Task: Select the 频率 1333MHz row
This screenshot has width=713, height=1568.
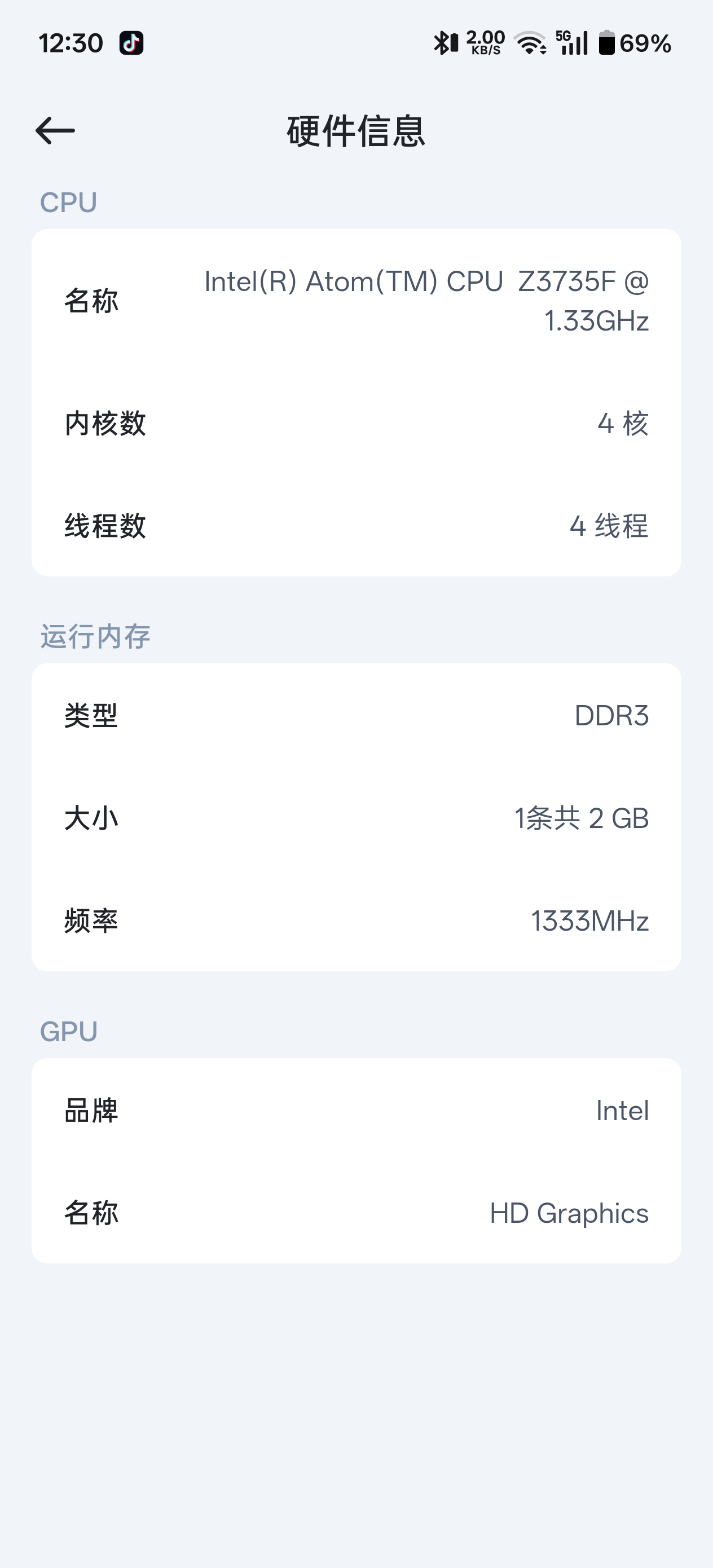Action: click(356, 921)
